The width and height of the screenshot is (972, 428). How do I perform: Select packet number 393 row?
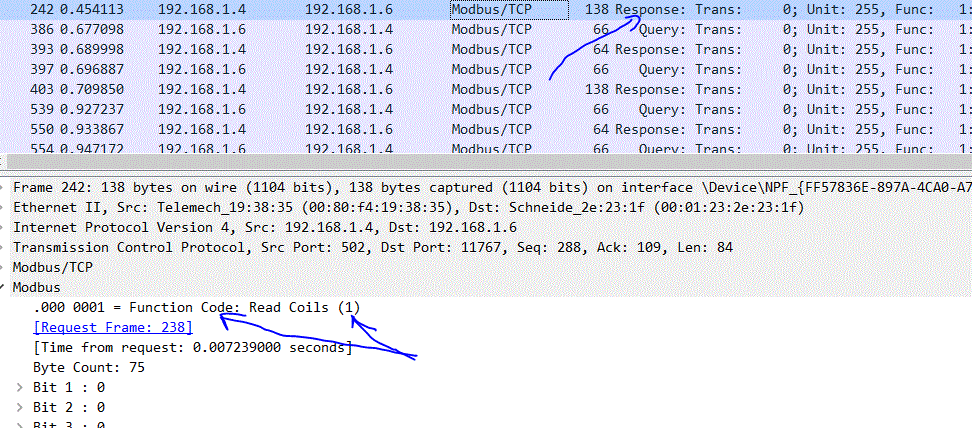[486, 49]
